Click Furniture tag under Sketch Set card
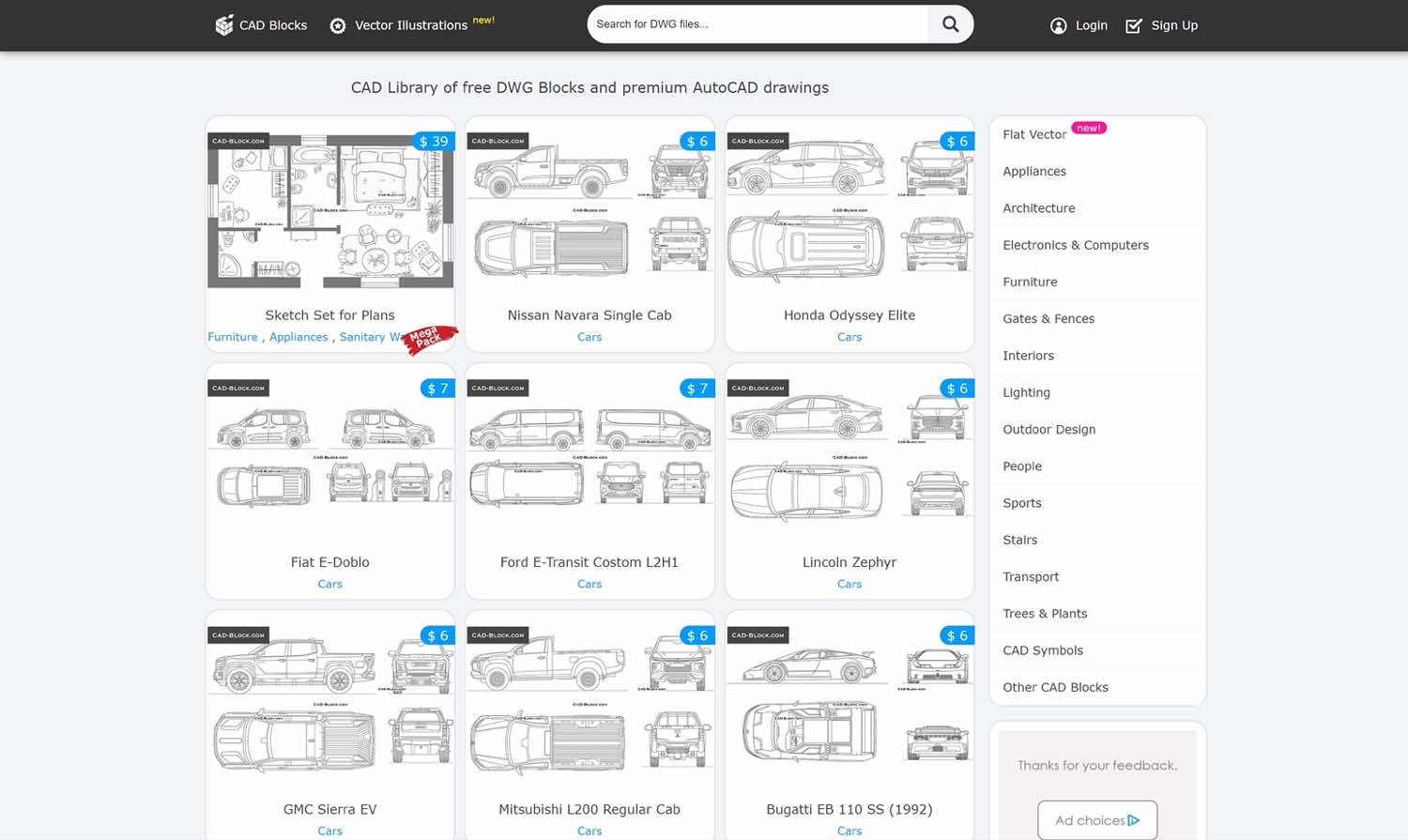Image resolution: width=1408 pixels, height=840 pixels. click(233, 337)
